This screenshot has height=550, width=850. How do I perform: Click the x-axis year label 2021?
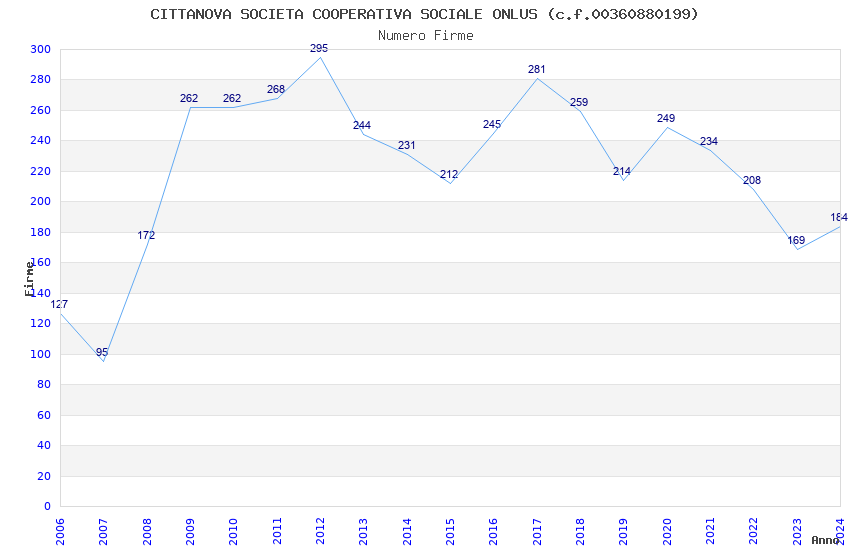710,531
